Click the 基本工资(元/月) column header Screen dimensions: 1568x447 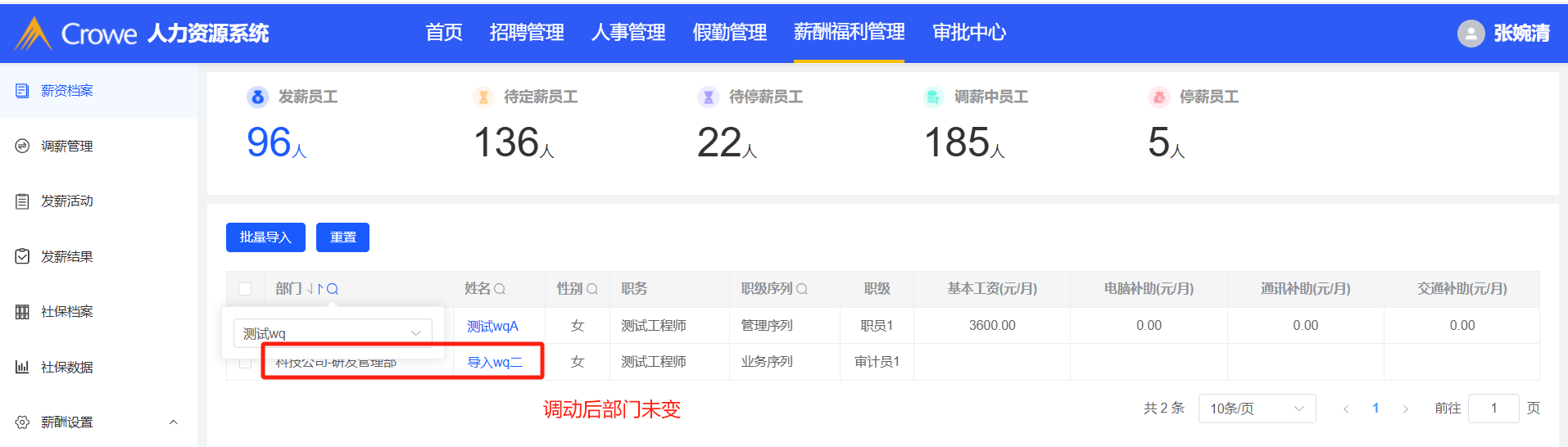coord(992,289)
